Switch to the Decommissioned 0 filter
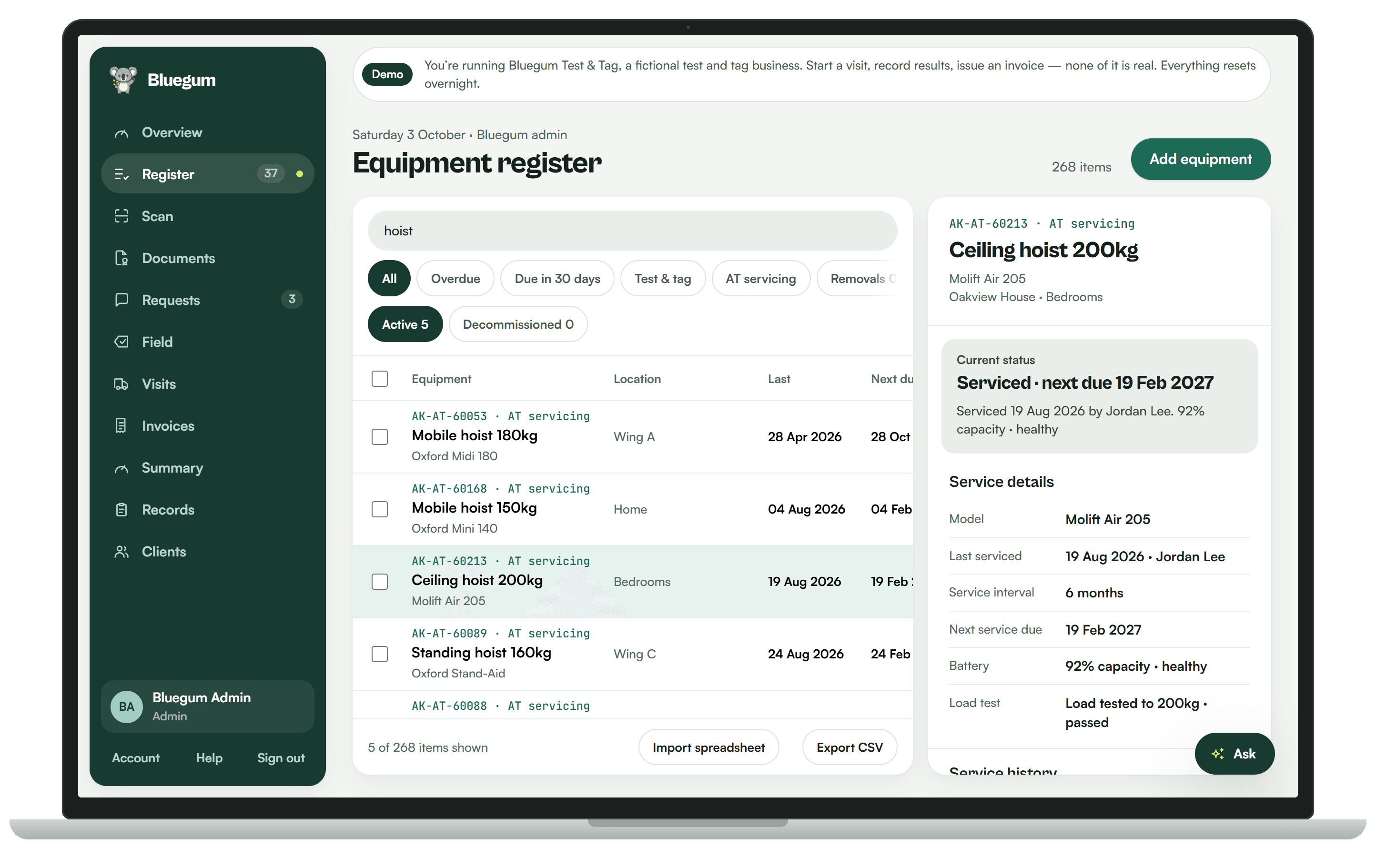 (x=518, y=324)
